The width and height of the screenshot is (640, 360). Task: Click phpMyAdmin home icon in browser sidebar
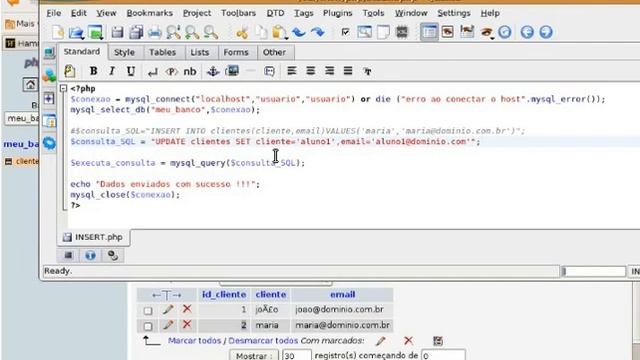pyautogui.click(x=30, y=85)
